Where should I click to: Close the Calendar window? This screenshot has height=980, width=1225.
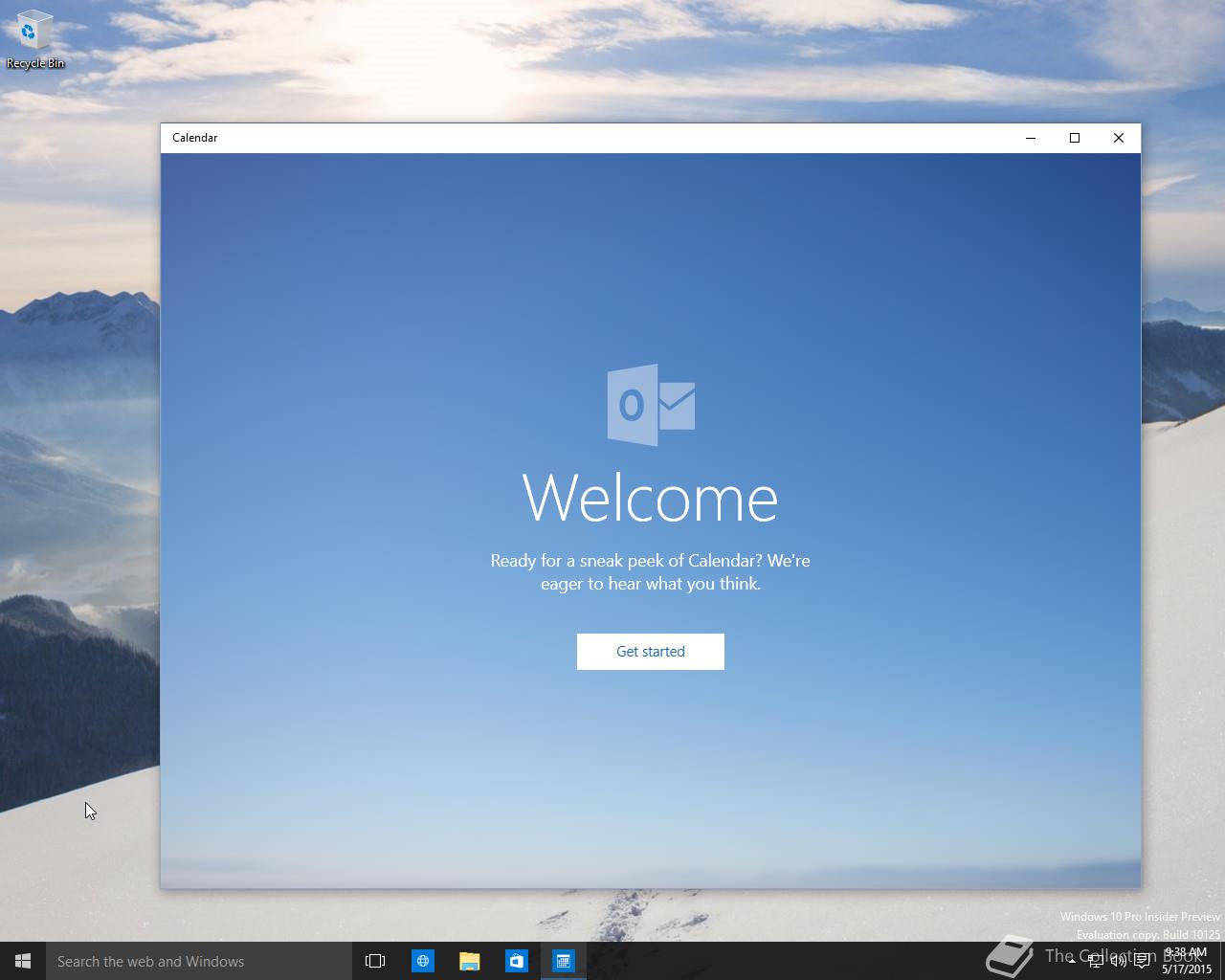(x=1119, y=138)
